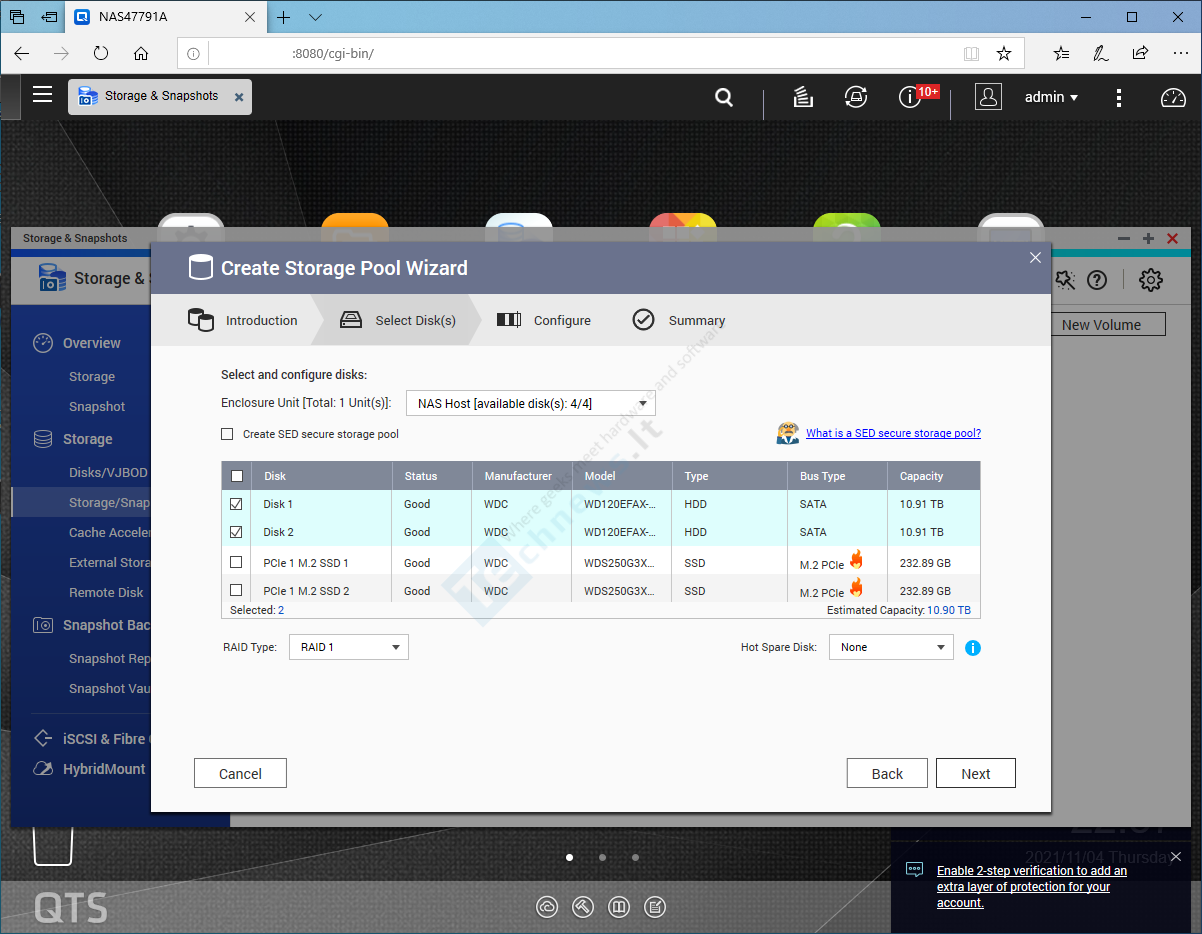Open the Enclosure Unit NAS Host dropdown
This screenshot has width=1202, height=934.
(x=531, y=404)
